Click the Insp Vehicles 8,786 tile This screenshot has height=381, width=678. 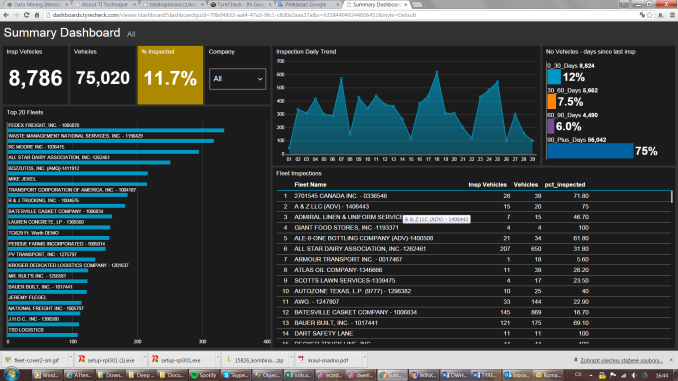(x=35, y=75)
